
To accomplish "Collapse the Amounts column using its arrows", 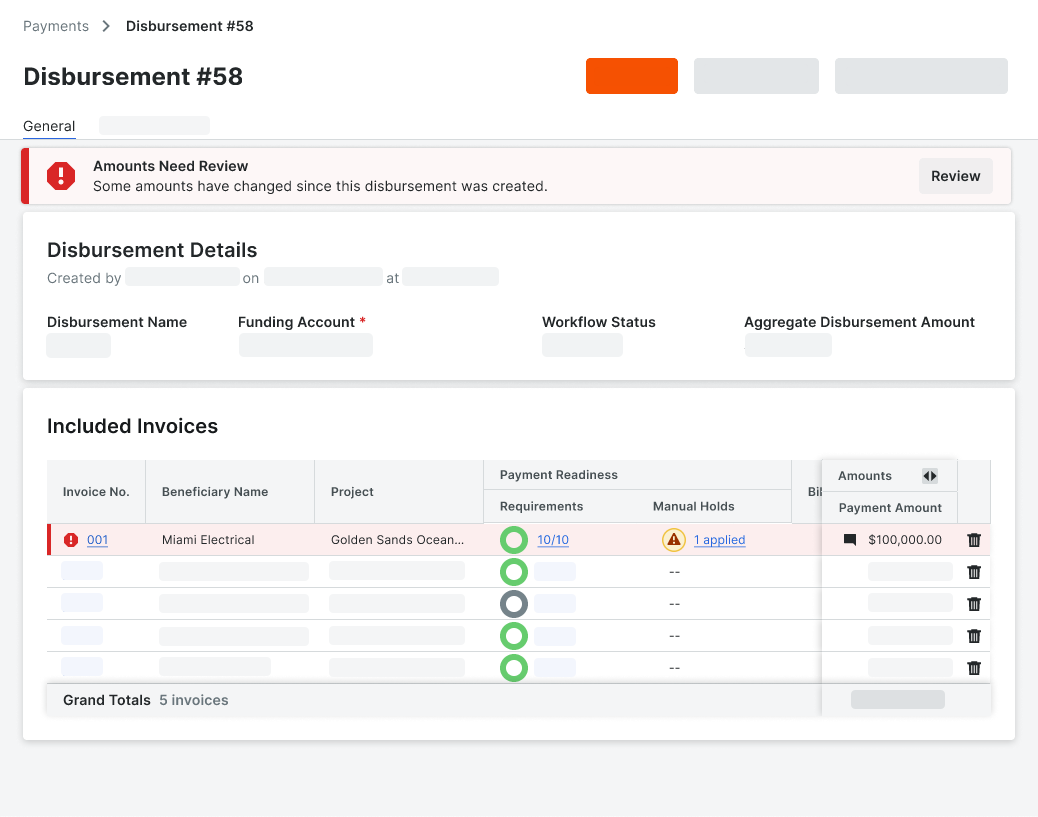I will 930,476.
